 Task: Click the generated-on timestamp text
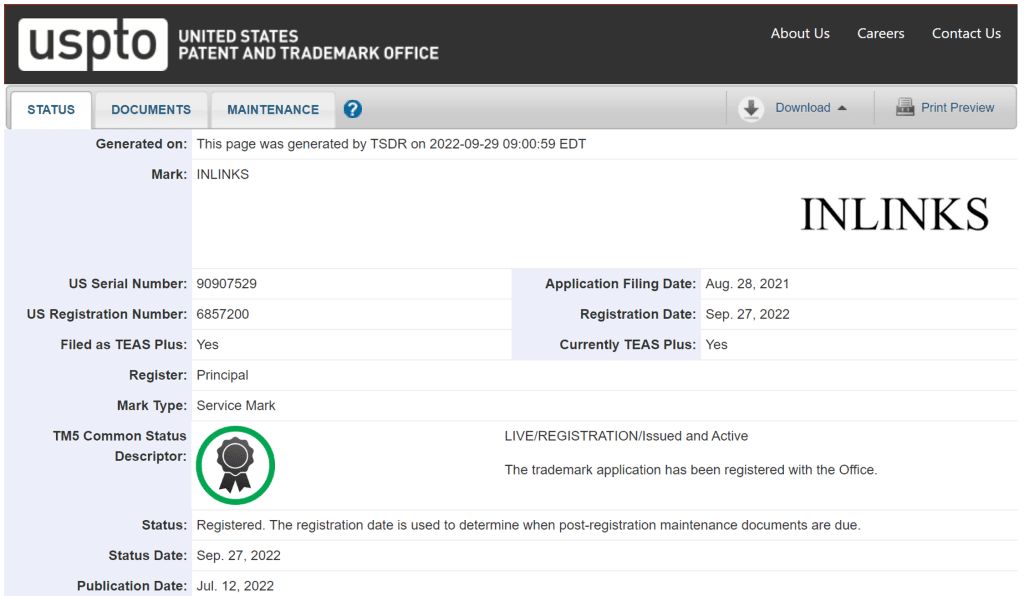391,144
